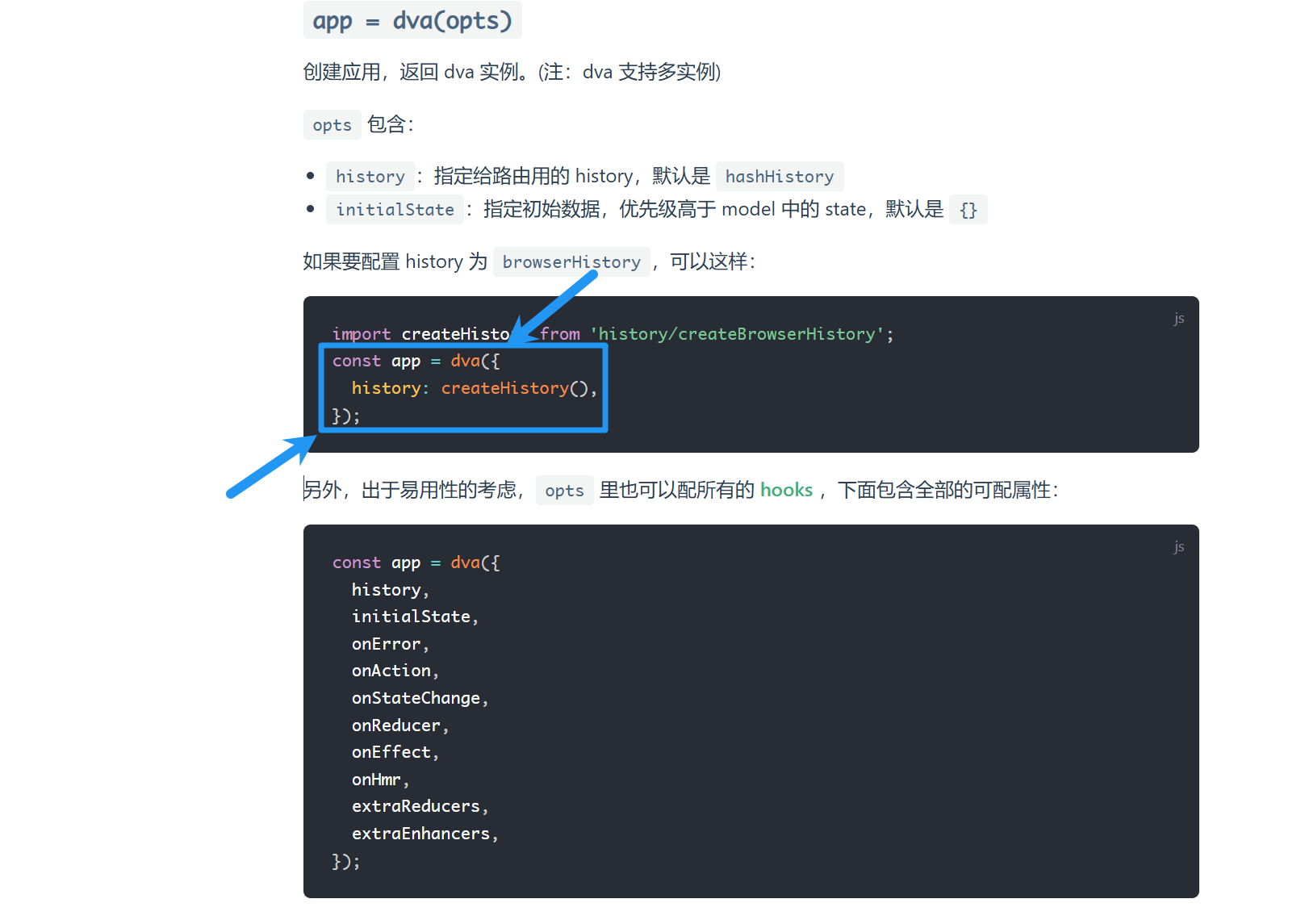Click 'const app = dva({' in second code block

click(416, 562)
